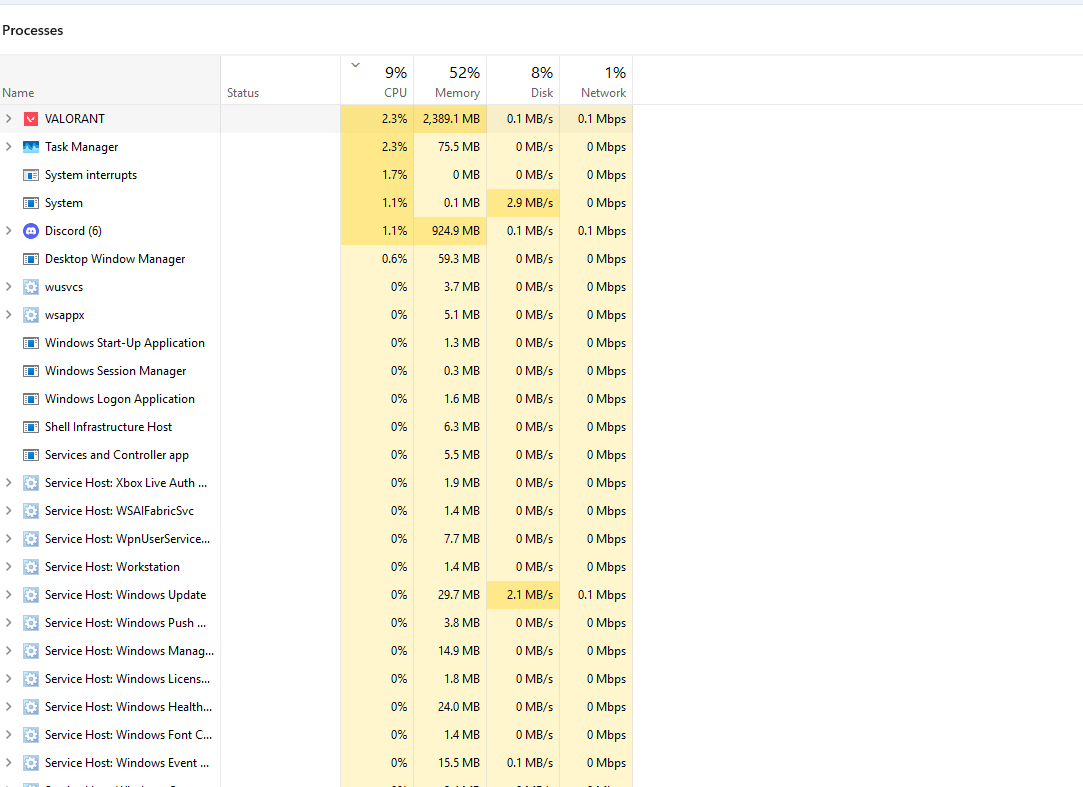Click Windows Event memory 15.5 MB

[x=459, y=763]
